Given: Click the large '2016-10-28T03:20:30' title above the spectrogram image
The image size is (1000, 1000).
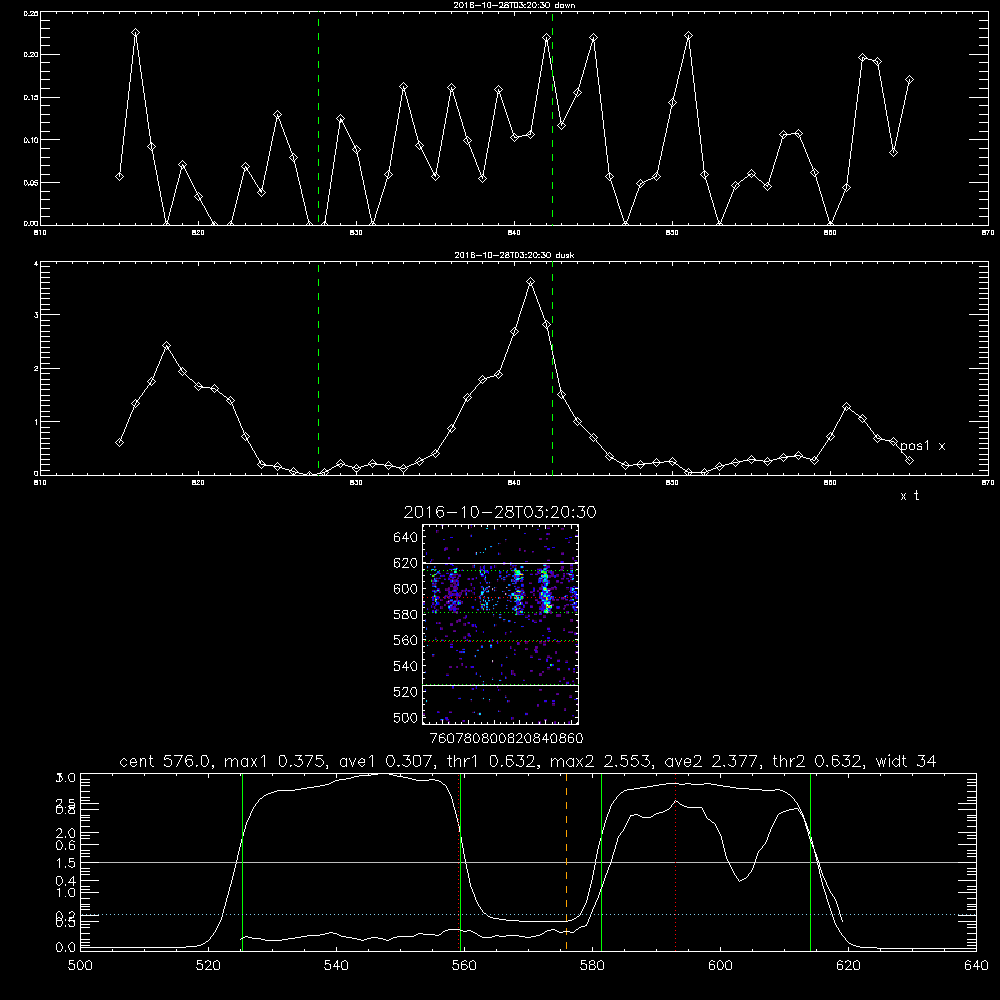Looking at the screenshot, I should [500, 512].
